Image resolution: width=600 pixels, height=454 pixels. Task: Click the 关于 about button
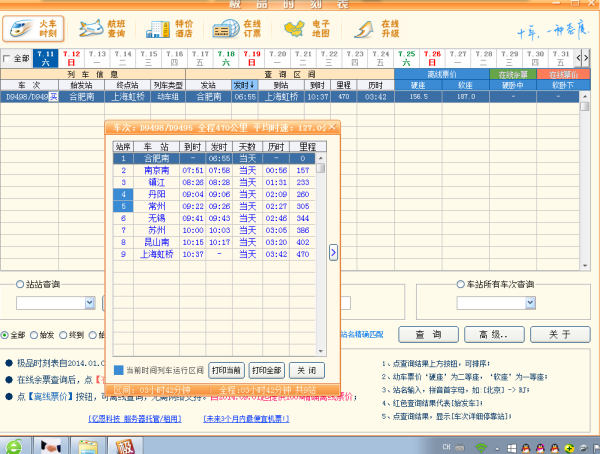point(560,335)
